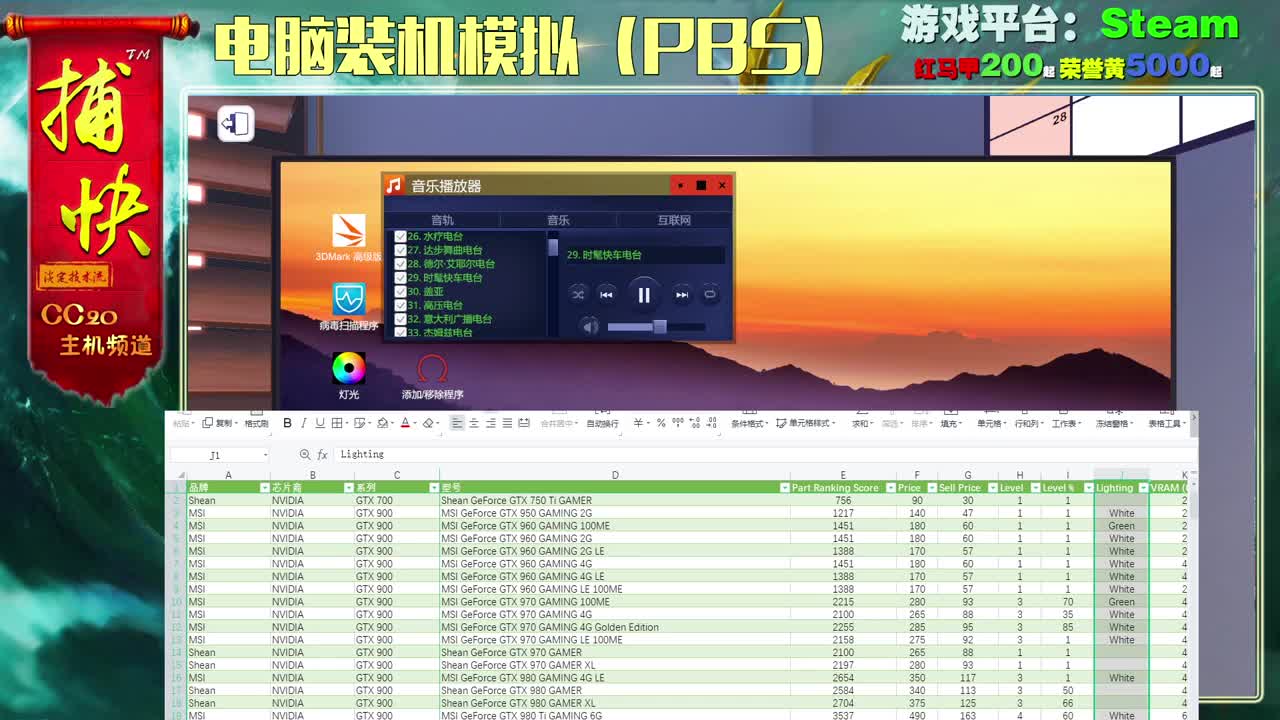Screen dimensions: 1280x720
Task: Open the 灯光 lighting color wheel app
Action: coord(348,368)
